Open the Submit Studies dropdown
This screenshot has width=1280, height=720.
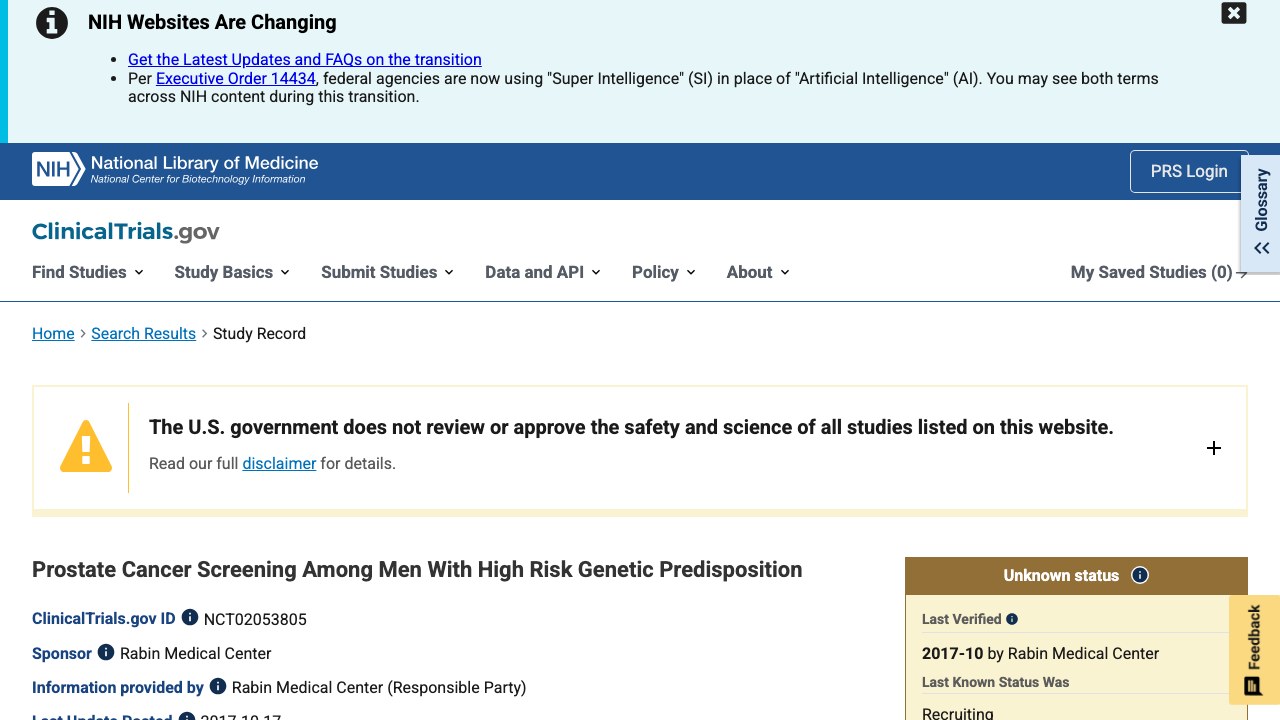(388, 272)
